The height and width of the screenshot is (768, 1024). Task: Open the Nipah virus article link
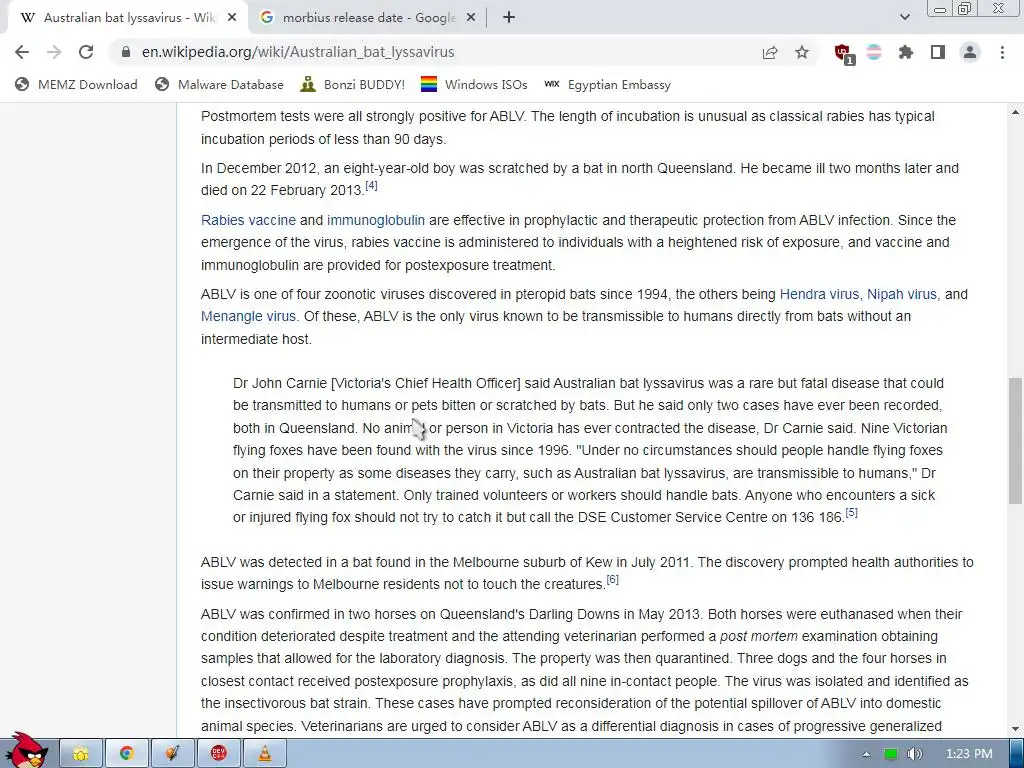(x=902, y=295)
